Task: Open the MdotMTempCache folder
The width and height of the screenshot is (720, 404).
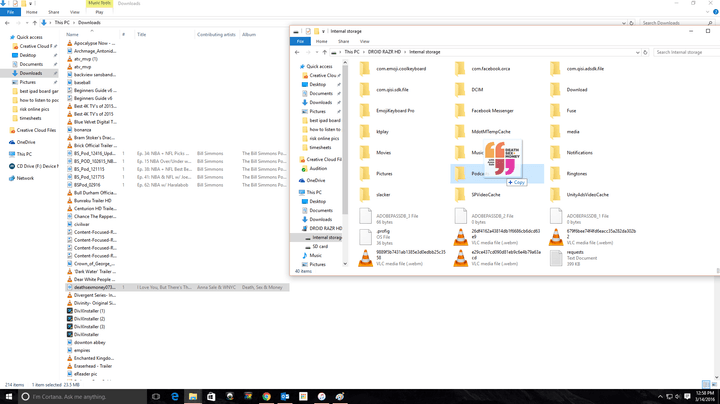Action: coord(483,132)
